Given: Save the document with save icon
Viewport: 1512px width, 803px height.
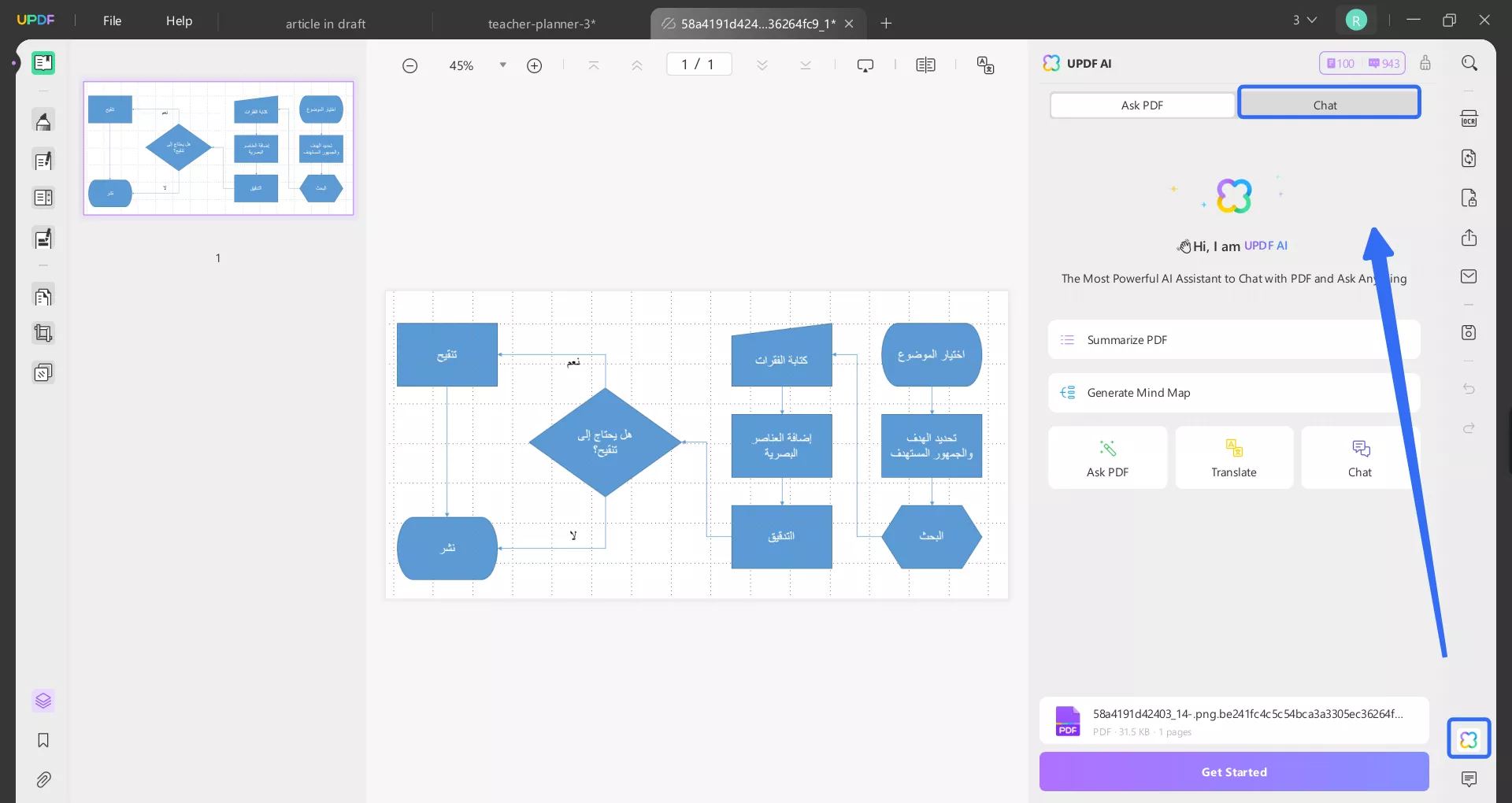Looking at the screenshot, I should [1469, 332].
